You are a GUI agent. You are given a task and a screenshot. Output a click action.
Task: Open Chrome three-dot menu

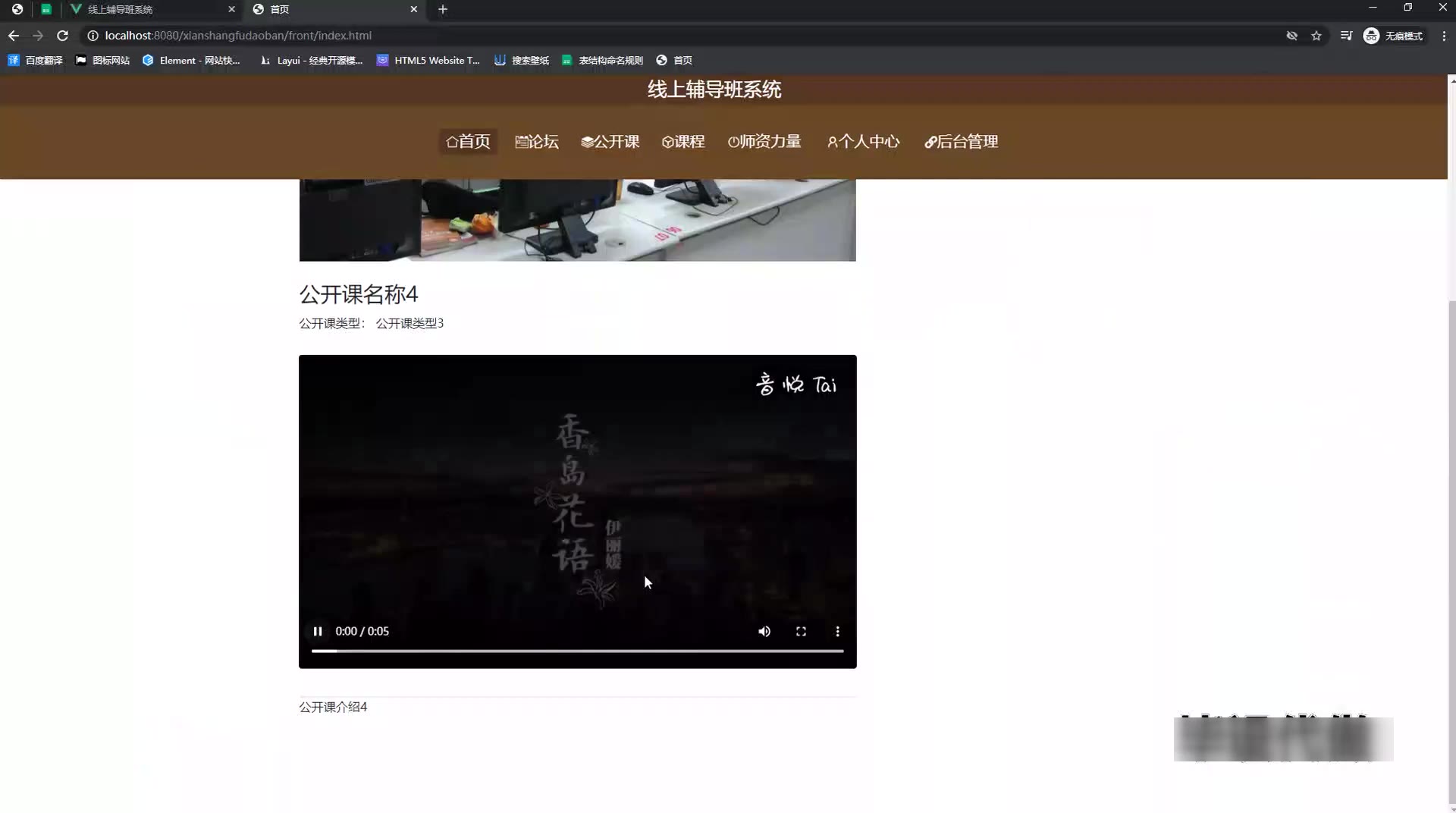pos(1444,36)
